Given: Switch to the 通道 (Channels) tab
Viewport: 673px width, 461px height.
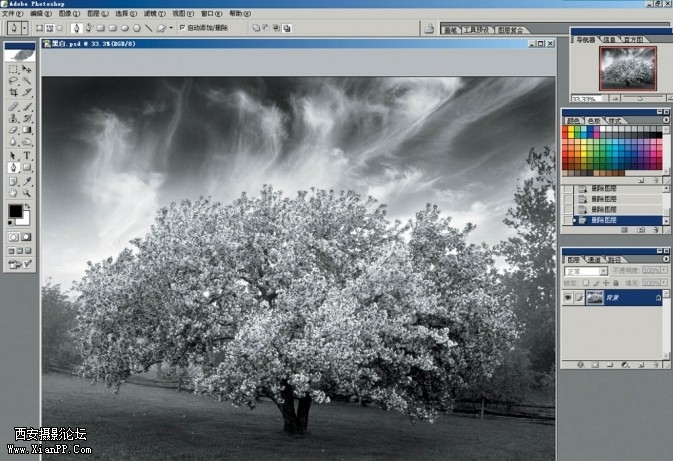Looking at the screenshot, I should pos(595,259).
